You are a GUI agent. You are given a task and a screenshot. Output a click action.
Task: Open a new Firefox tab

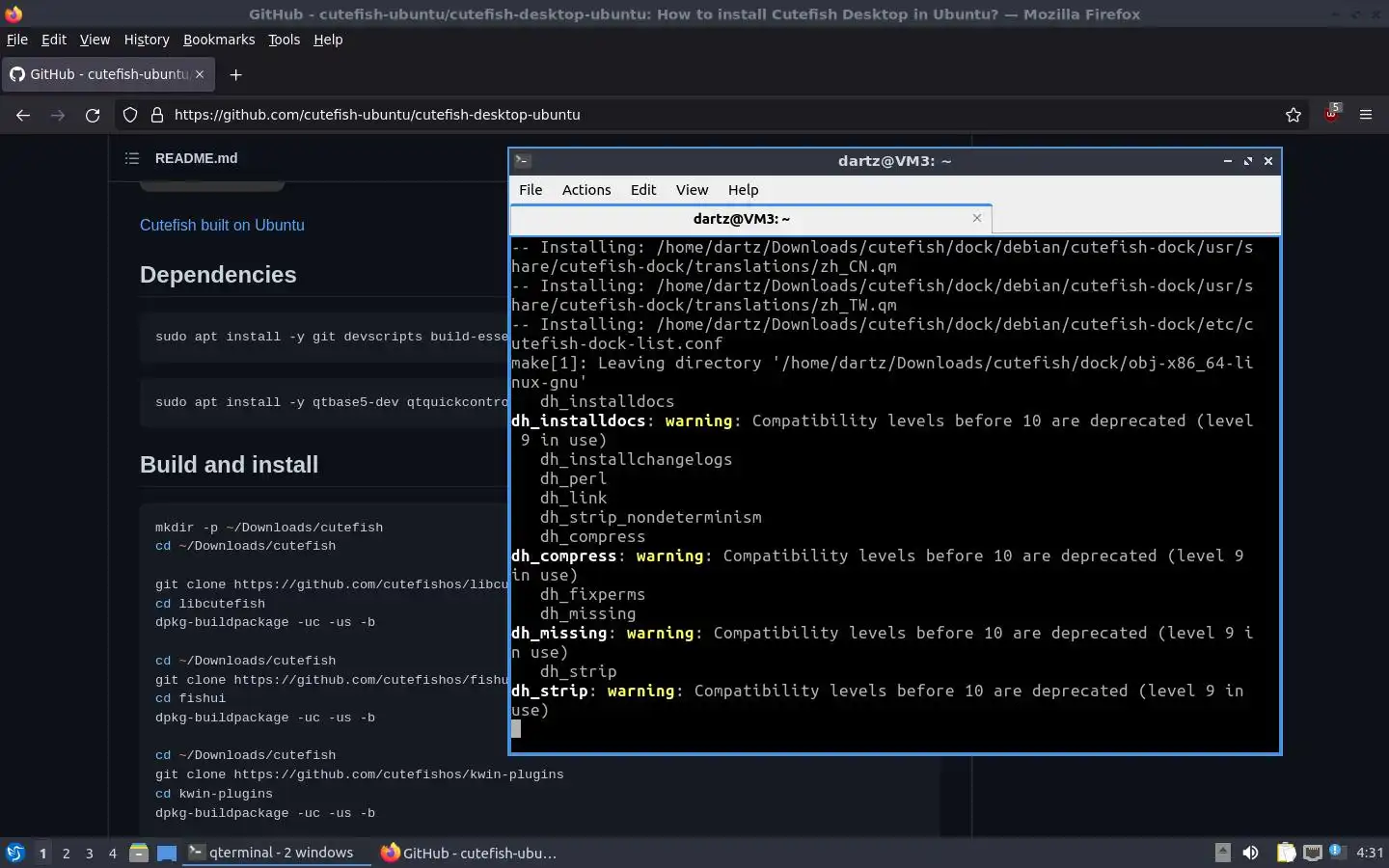tap(235, 74)
